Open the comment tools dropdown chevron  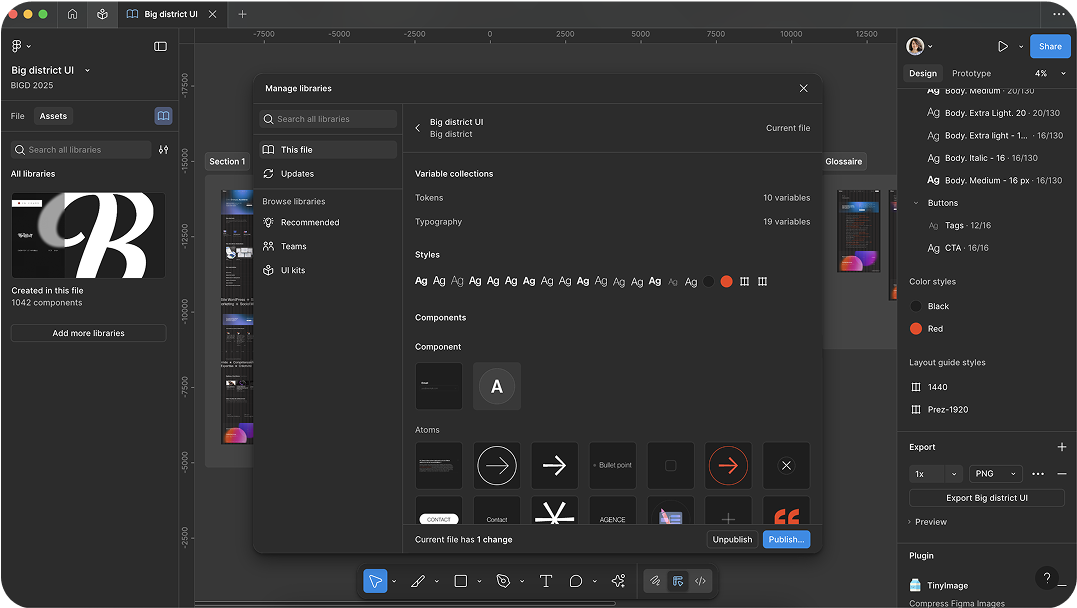click(594, 581)
